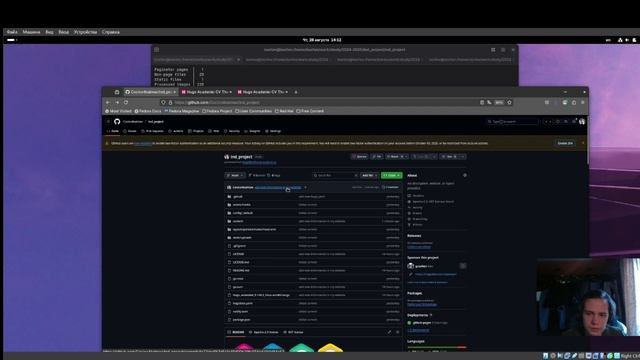The image size is (640, 360).
Task: Open the README outline icon
Action: [x=398, y=332]
